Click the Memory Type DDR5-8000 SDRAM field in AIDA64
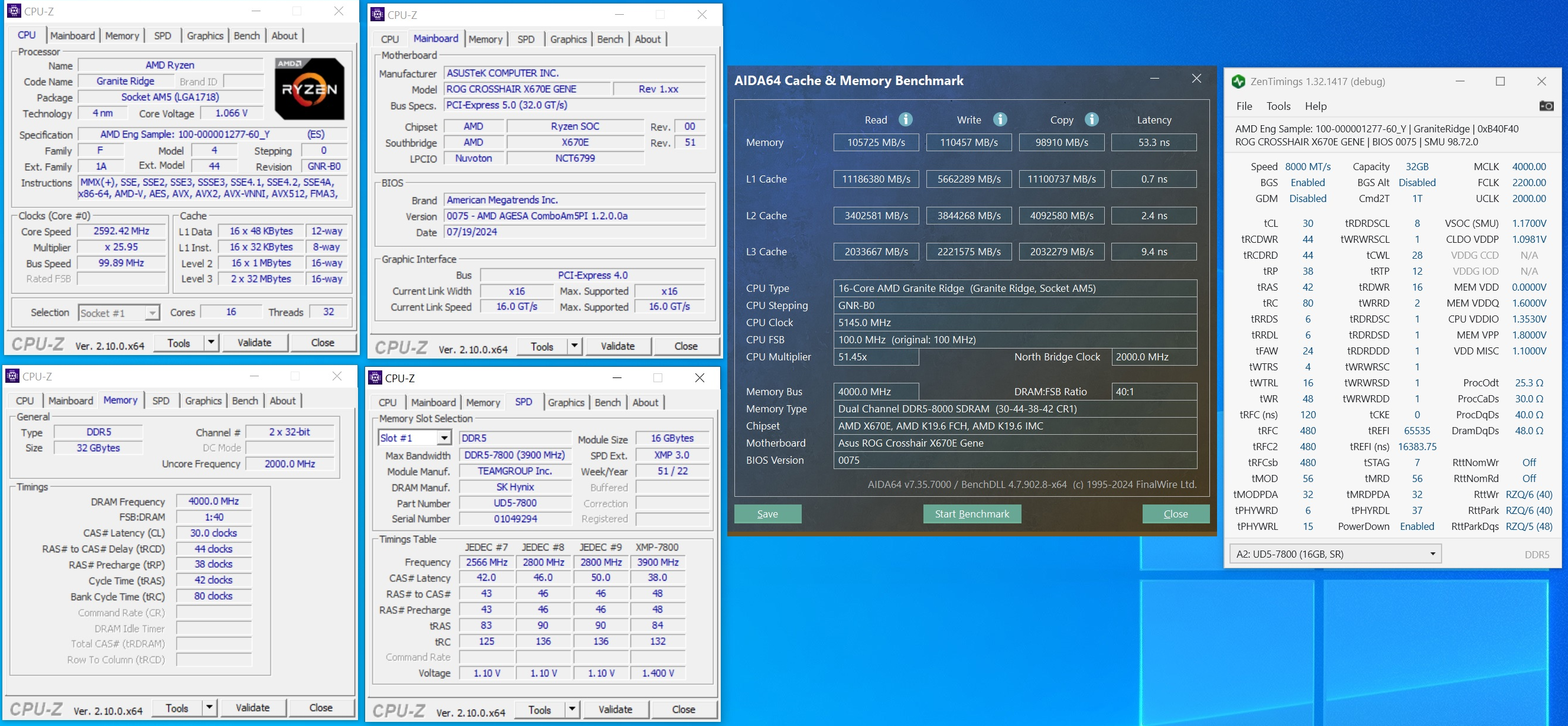 pyautogui.click(x=1014, y=409)
